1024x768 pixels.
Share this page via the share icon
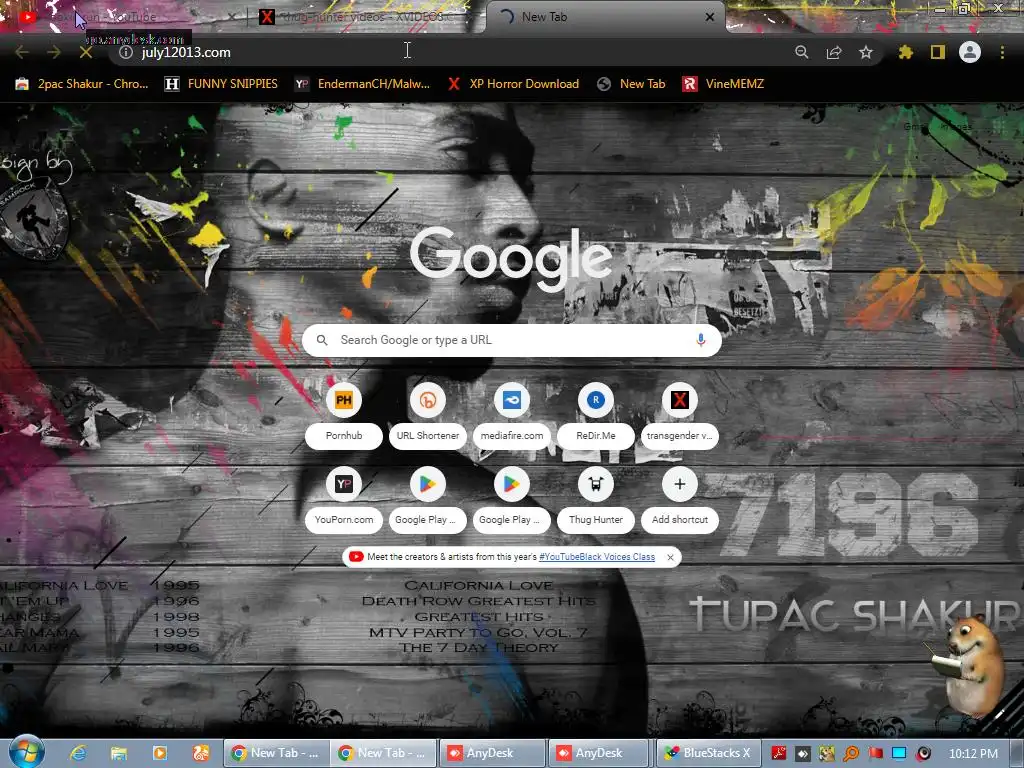(834, 52)
